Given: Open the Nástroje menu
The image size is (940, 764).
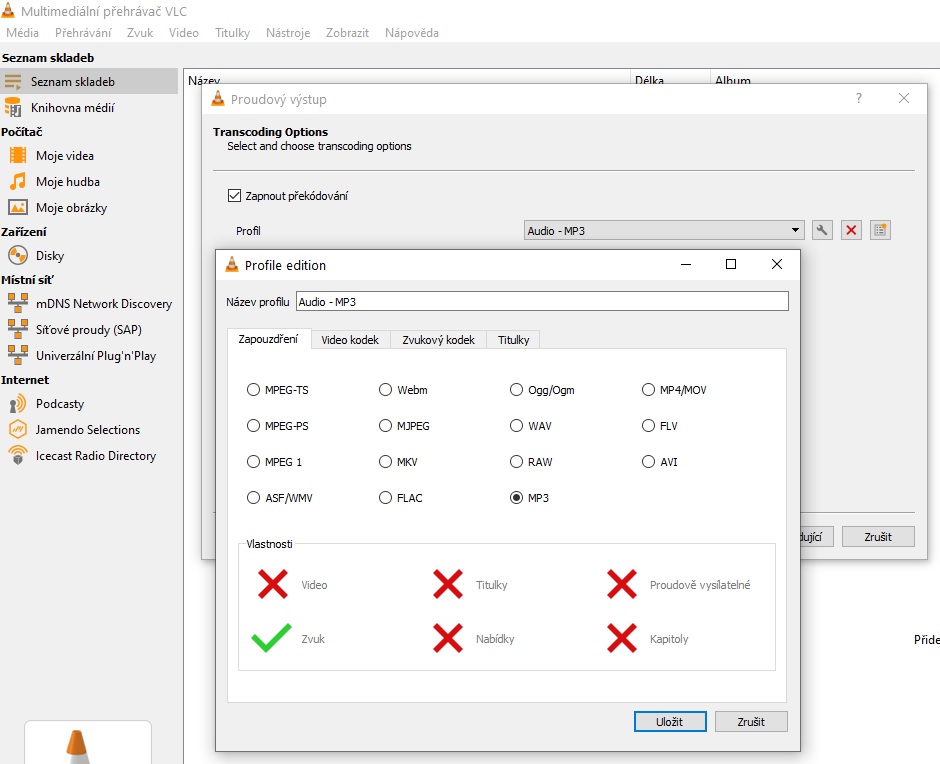Looking at the screenshot, I should [288, 33].
